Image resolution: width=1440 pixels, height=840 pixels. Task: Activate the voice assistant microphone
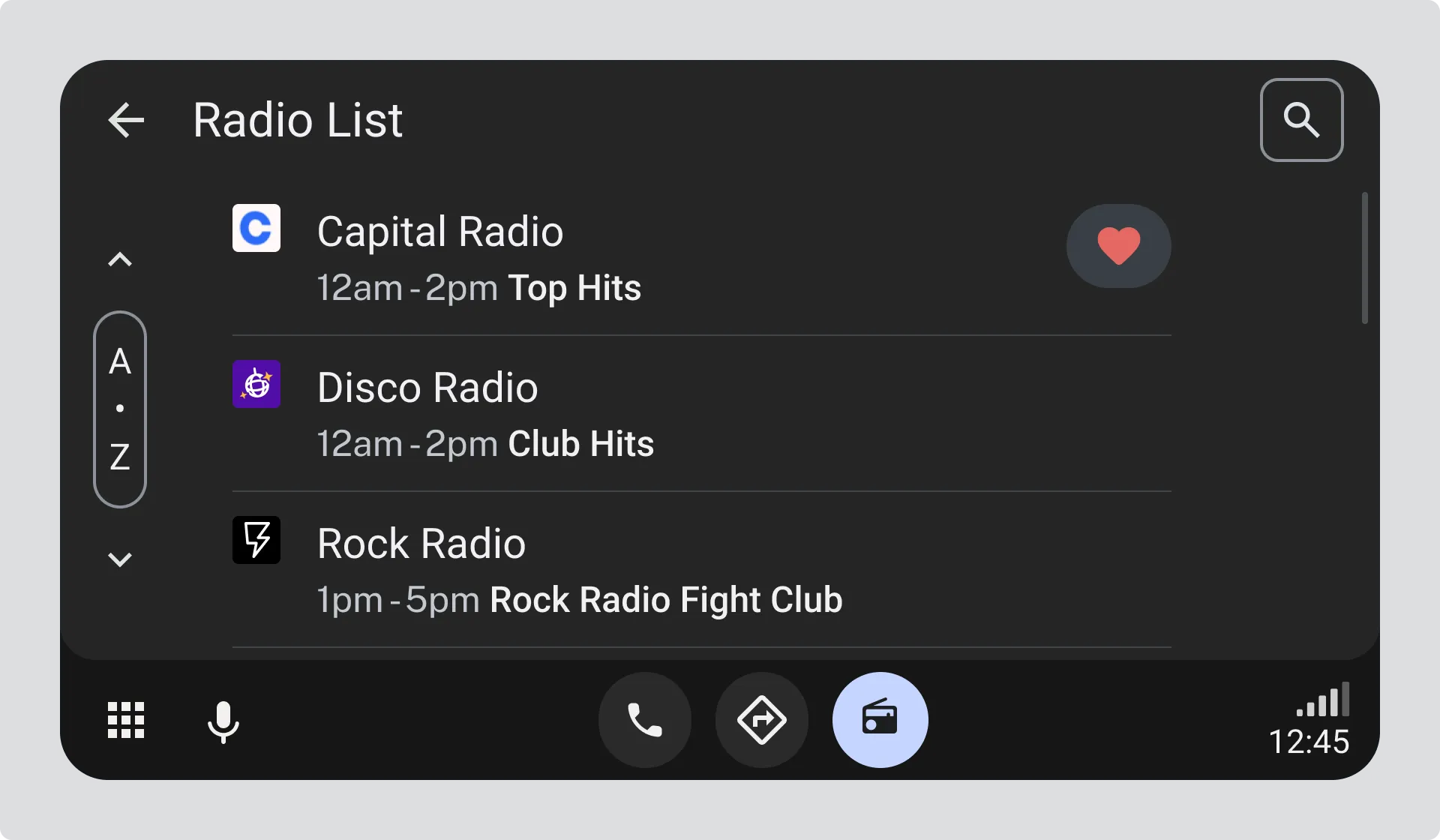pyautogui.click(x=223, y=721)
